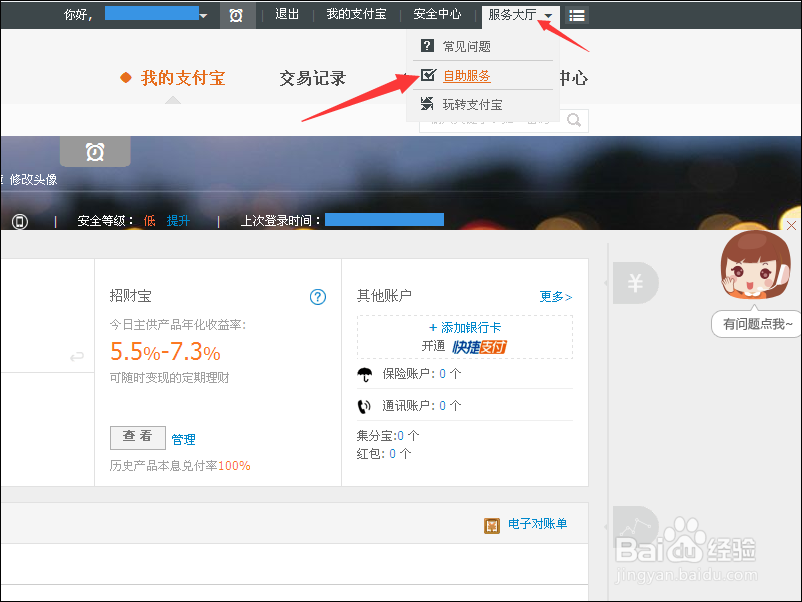Click the large alarm clock banner icon
The width and height of the screenshot is (802, 602).
[95, 151]
